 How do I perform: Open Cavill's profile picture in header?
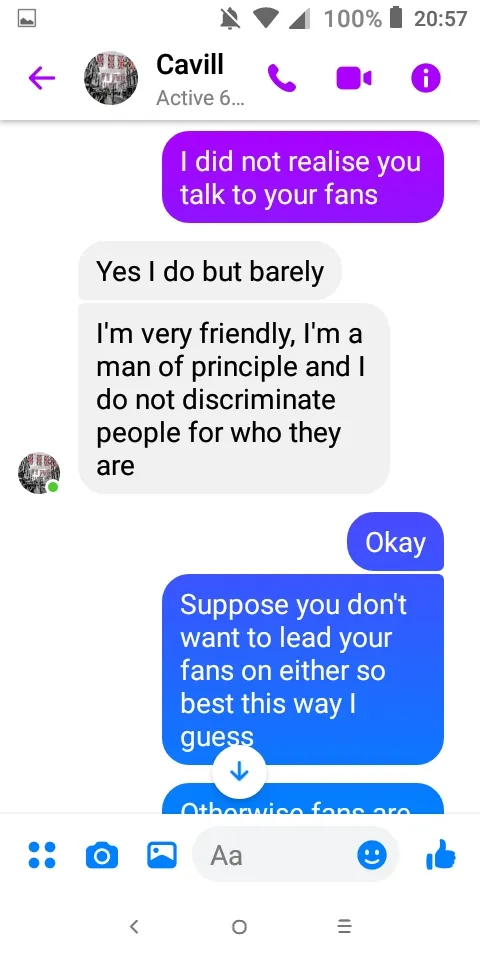[x=111, y=78]
